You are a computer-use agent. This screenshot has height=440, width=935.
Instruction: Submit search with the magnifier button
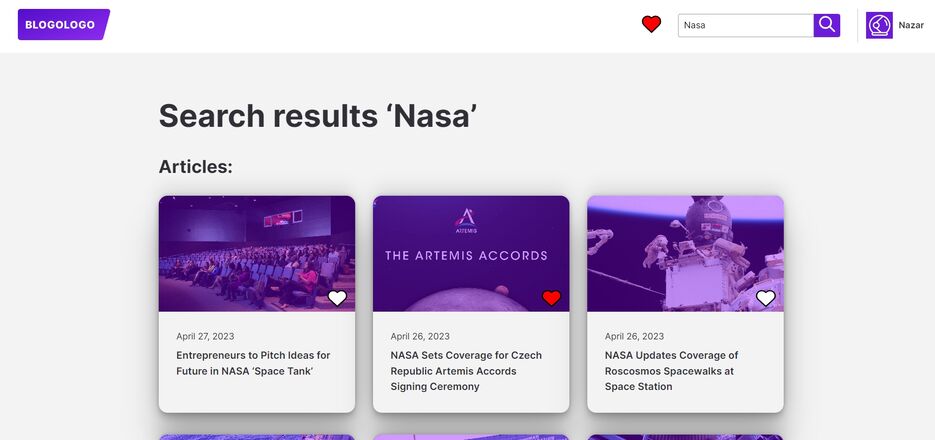pos(826,26)
